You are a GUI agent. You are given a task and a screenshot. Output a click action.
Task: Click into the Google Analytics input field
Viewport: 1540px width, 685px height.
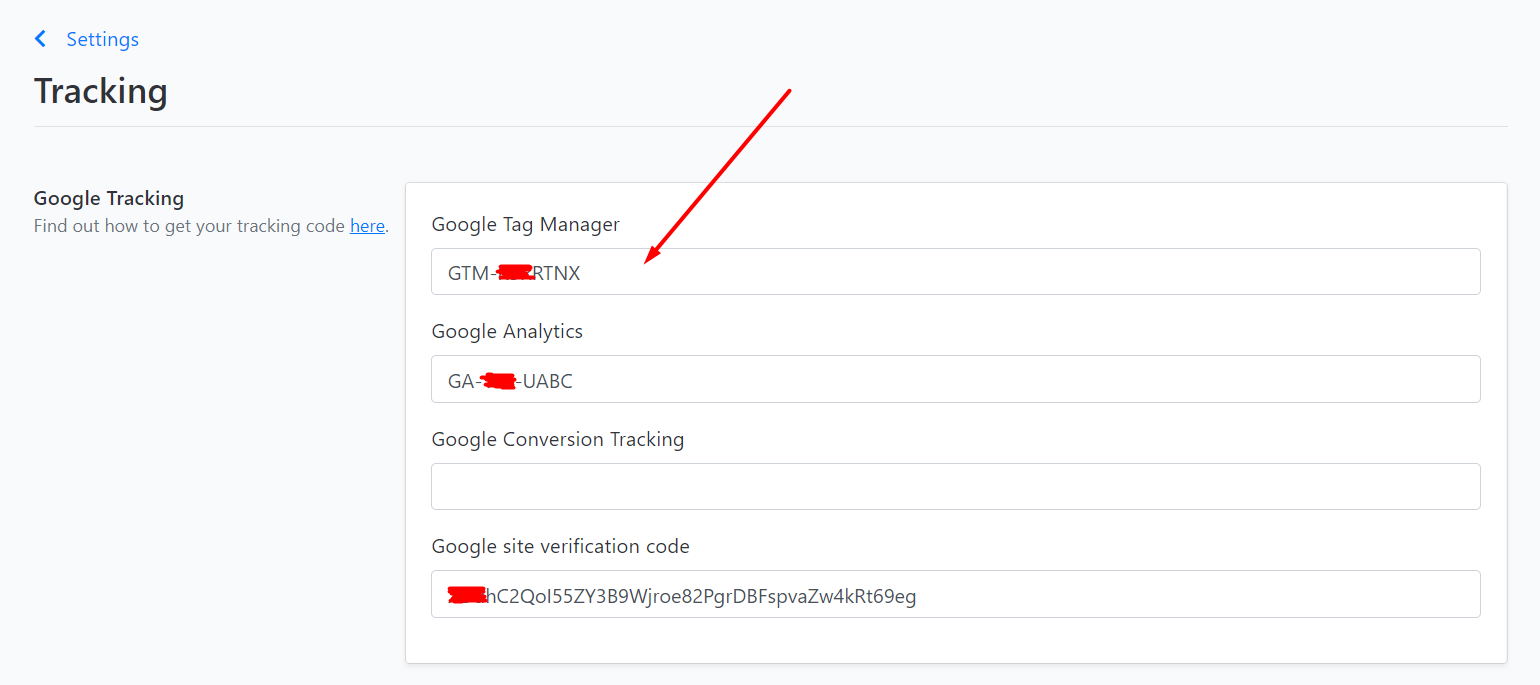955,379
